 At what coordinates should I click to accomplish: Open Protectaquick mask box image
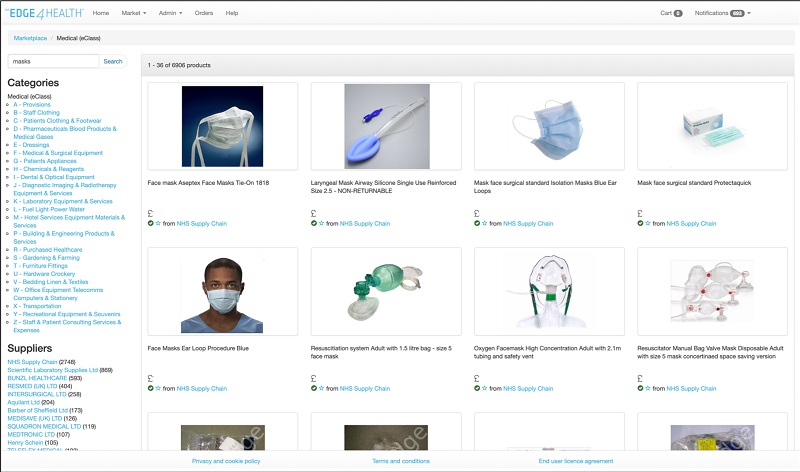[x=713, y=128]
